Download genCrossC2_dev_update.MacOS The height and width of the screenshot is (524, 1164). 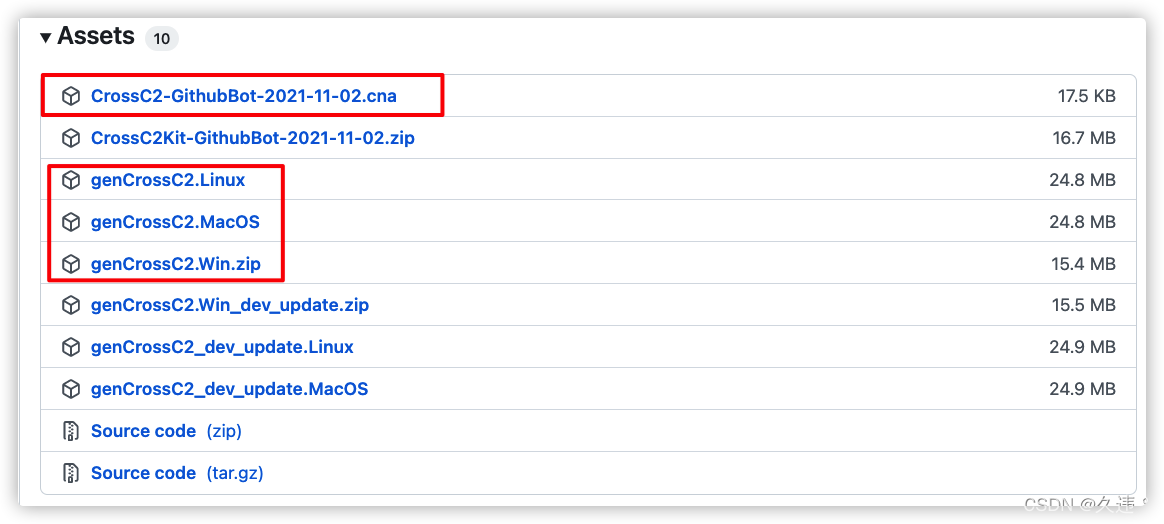coord(229,389)
